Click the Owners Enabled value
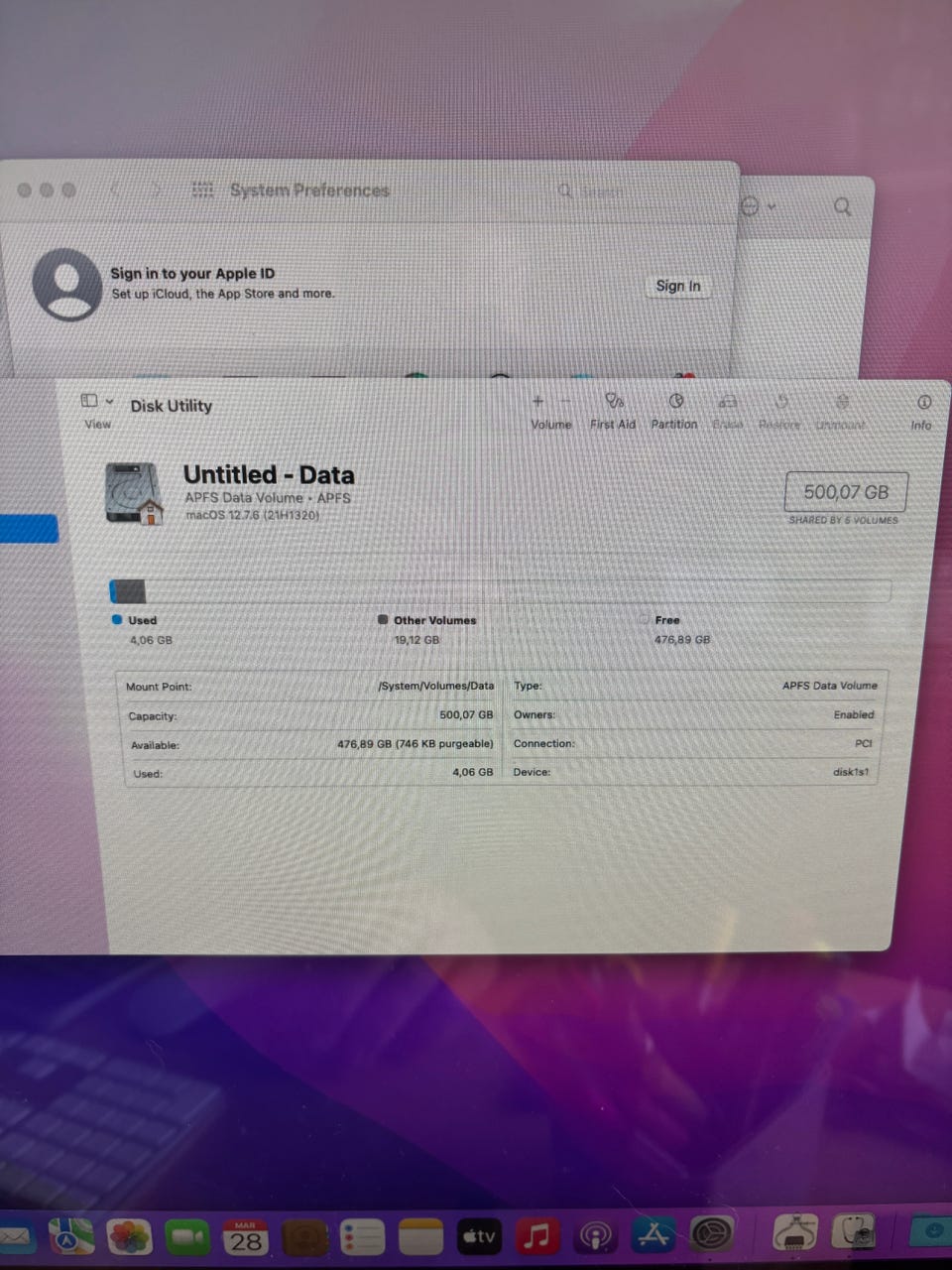Viewport: 952px width, 1270px height. click(x=854, y=714)
